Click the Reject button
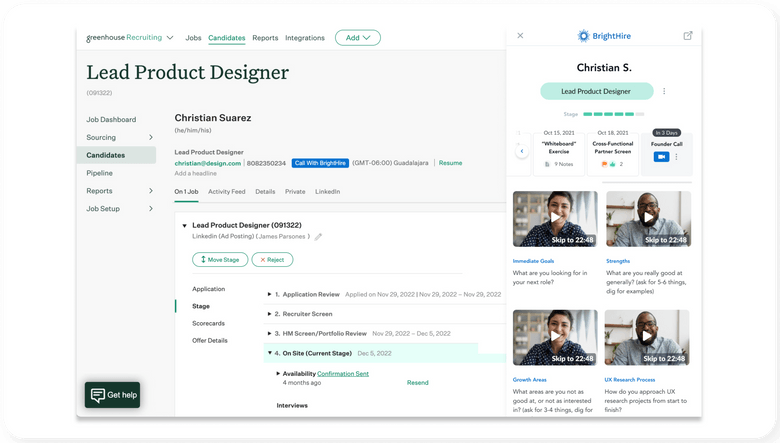The height and width of the screenshot is (443, 780). (272, 260)
